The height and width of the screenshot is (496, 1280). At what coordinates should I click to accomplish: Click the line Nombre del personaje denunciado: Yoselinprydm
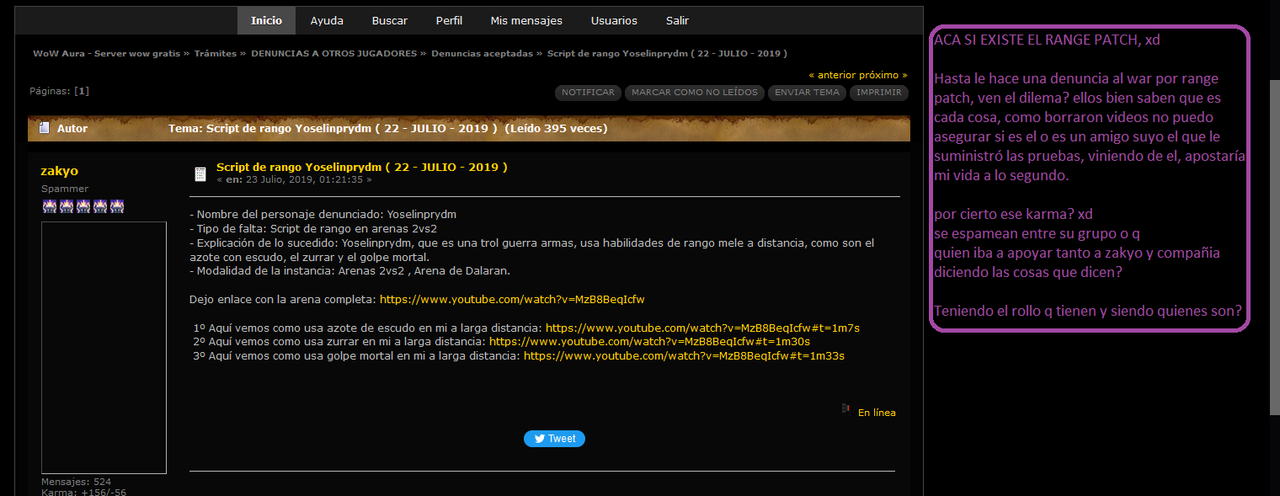click(322, 215)
